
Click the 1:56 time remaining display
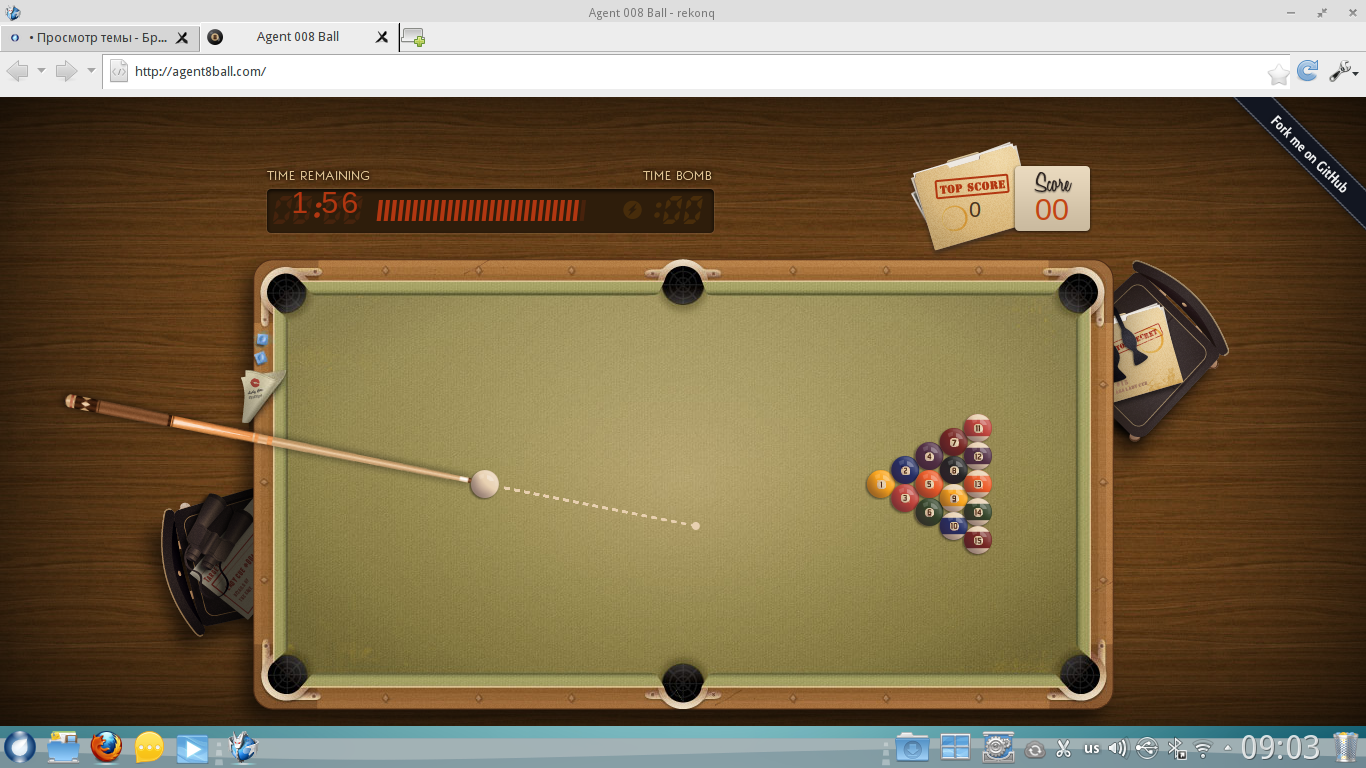click(x=324, y=204)
